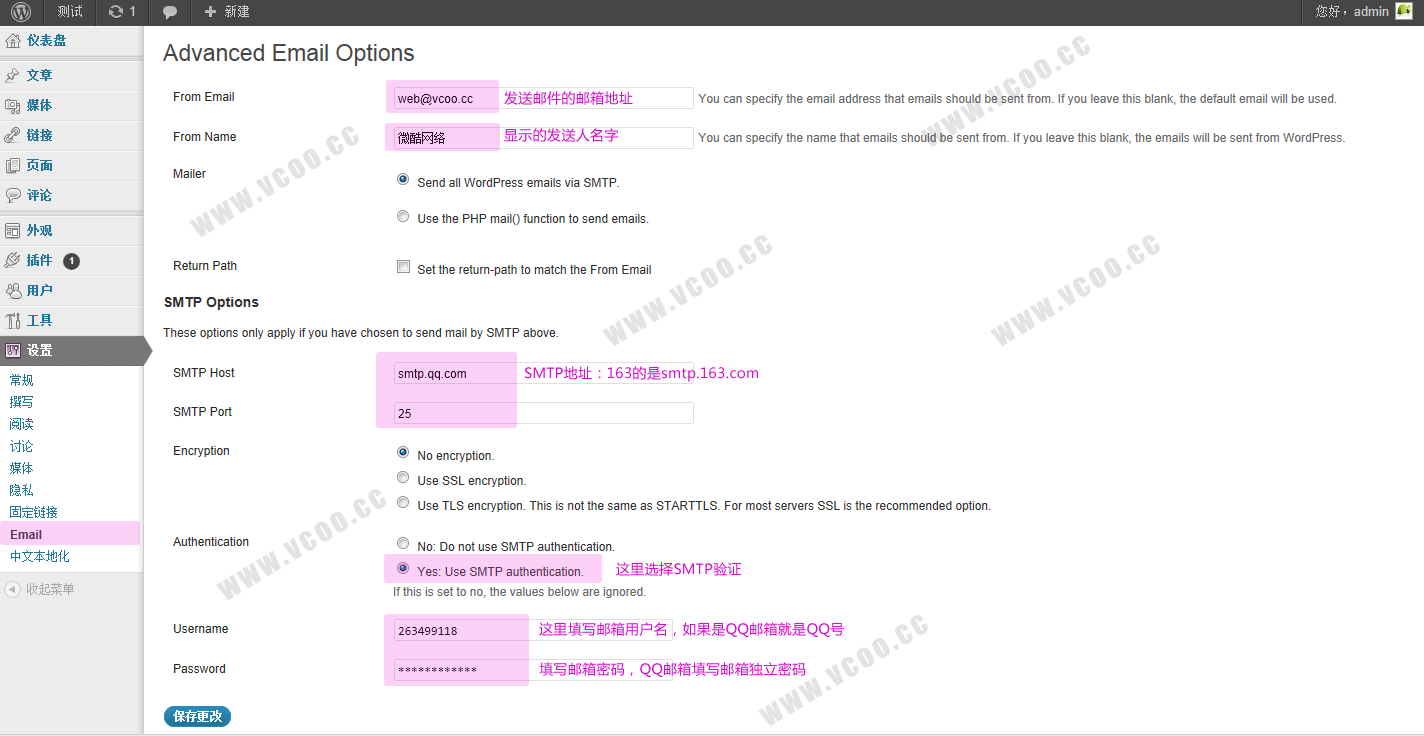Open the 工具 tools menu
1424x736 pixels.
coord(39,320)
